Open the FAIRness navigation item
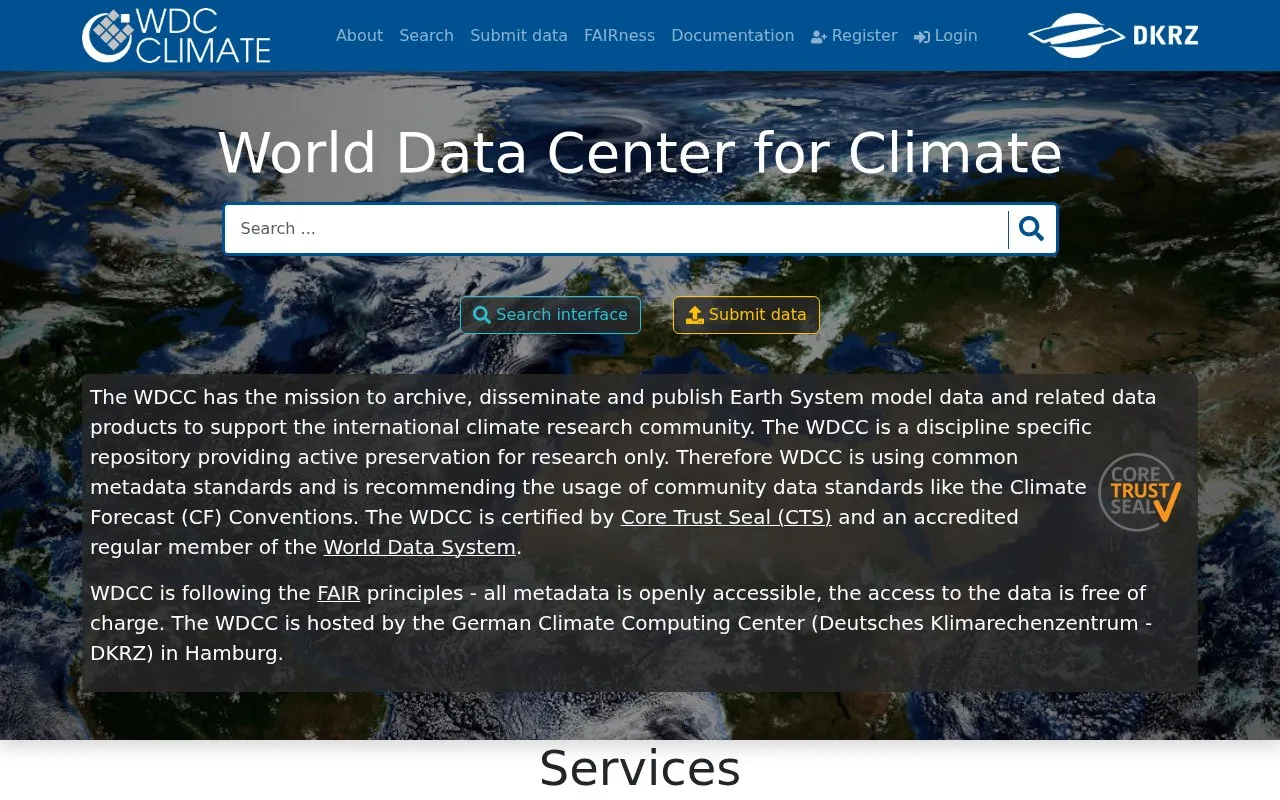Image resolution: width=1280 pixels, height=800 pixels. click(619, 36)
